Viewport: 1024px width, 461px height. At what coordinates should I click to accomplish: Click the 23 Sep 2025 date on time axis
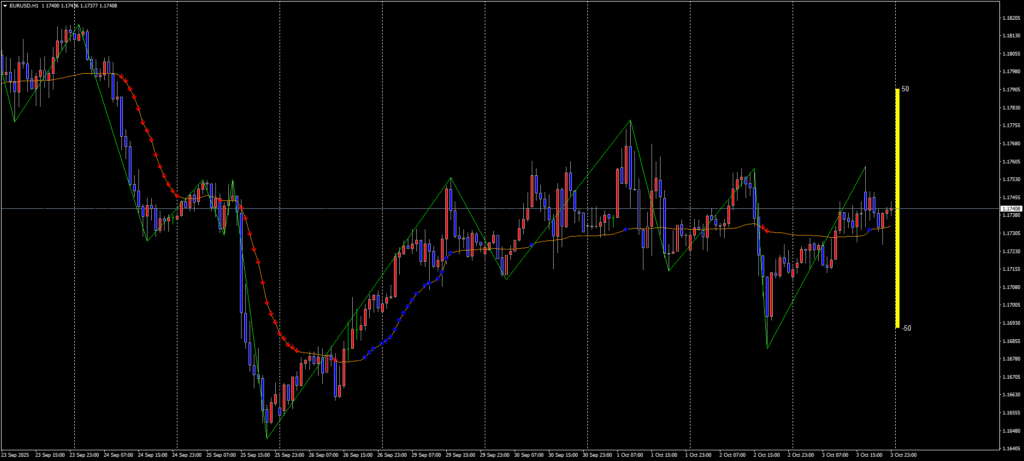point(16,456)
